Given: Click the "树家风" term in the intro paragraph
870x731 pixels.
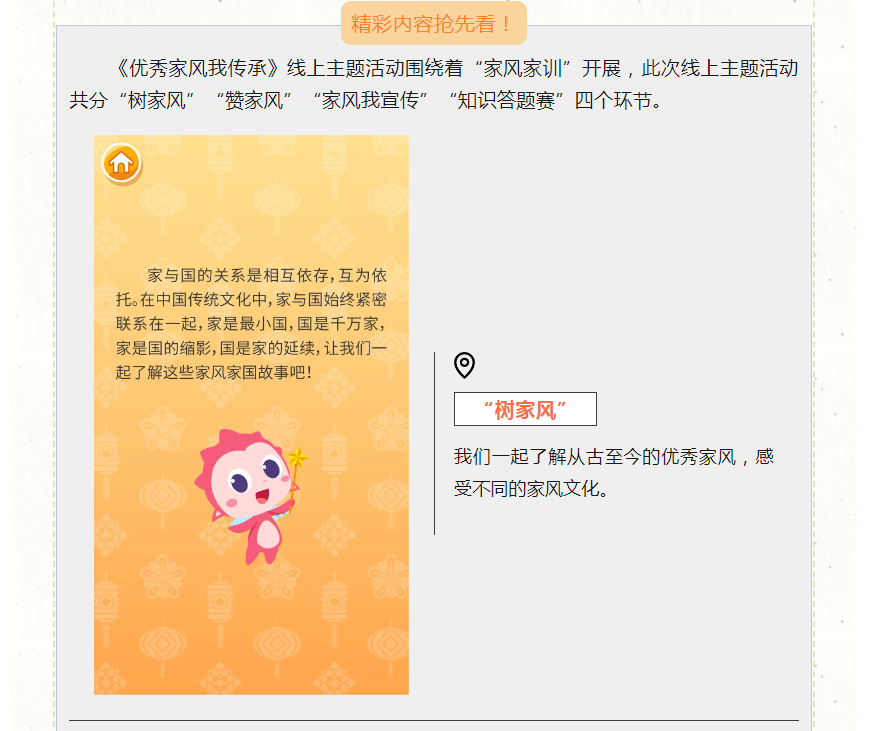Looking at the screenshot, I should pos(156,101).
